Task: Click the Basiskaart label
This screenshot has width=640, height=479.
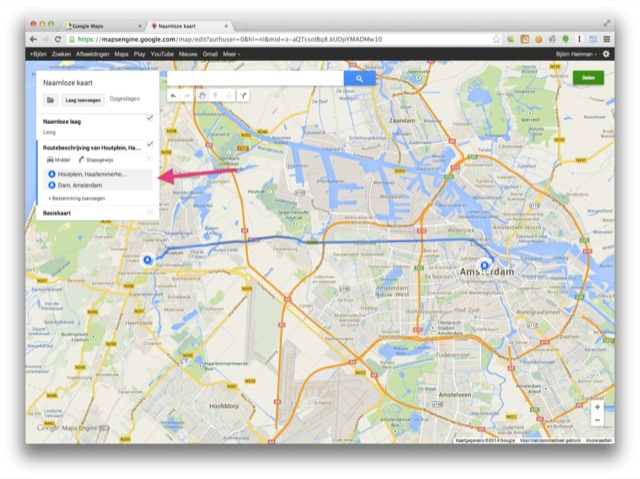Action: [x=57, y=213]
